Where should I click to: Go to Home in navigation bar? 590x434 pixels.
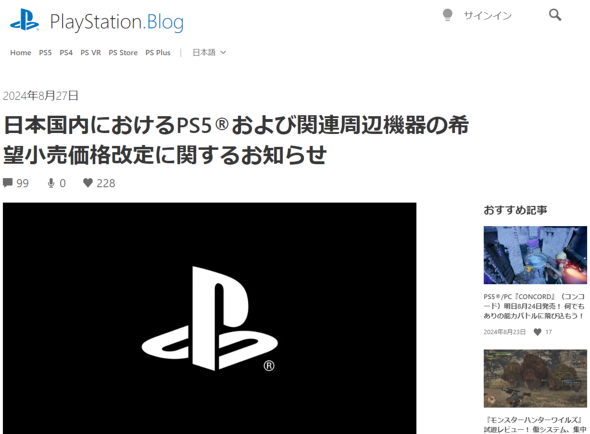(x=21, y=53)
